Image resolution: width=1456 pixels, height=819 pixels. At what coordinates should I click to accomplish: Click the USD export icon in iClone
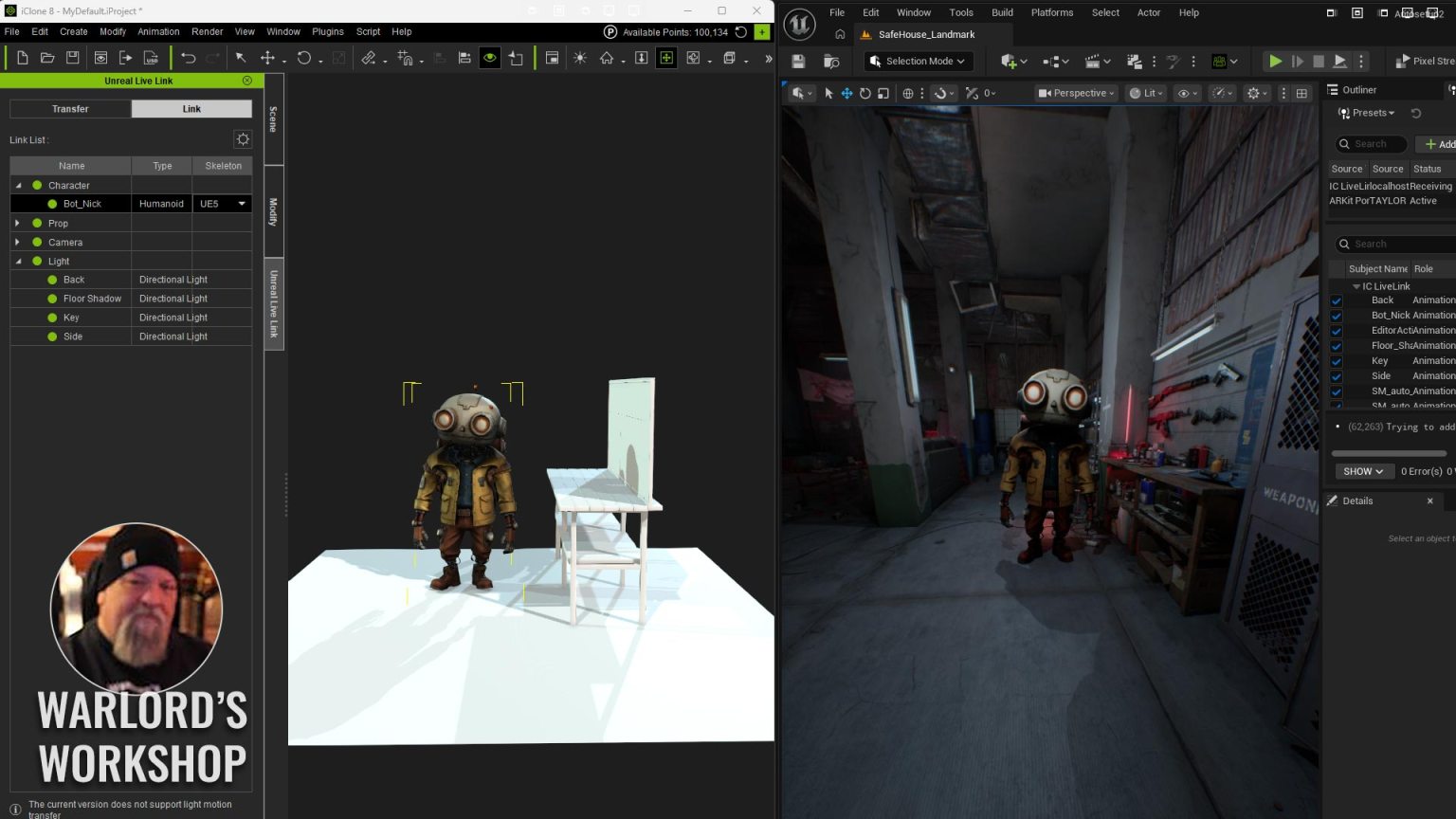(151, 58)
